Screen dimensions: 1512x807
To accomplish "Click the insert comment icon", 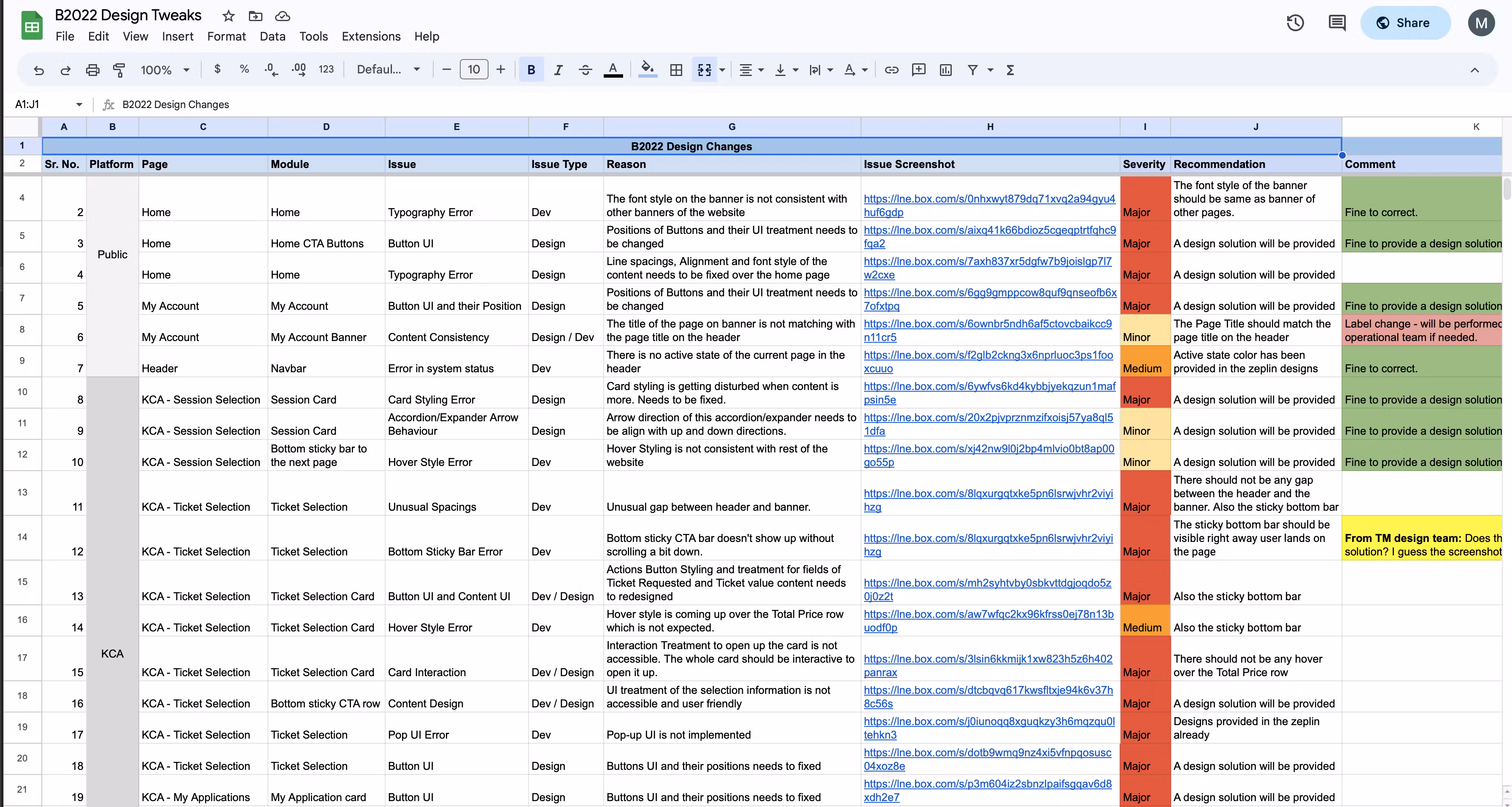I will point(918,70).
